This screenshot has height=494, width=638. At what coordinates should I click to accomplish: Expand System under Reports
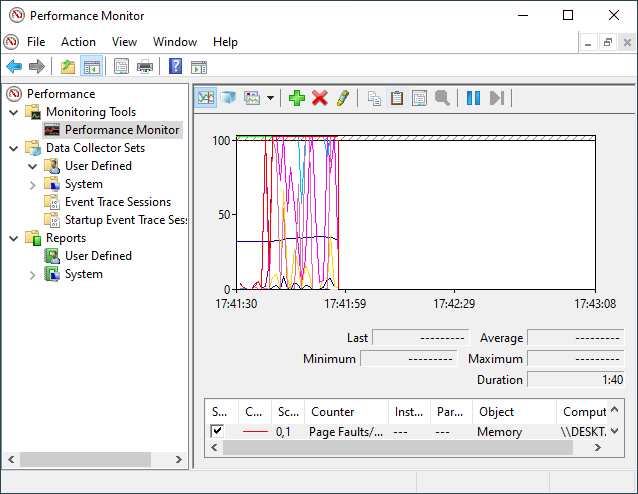[x=33, y=275]
